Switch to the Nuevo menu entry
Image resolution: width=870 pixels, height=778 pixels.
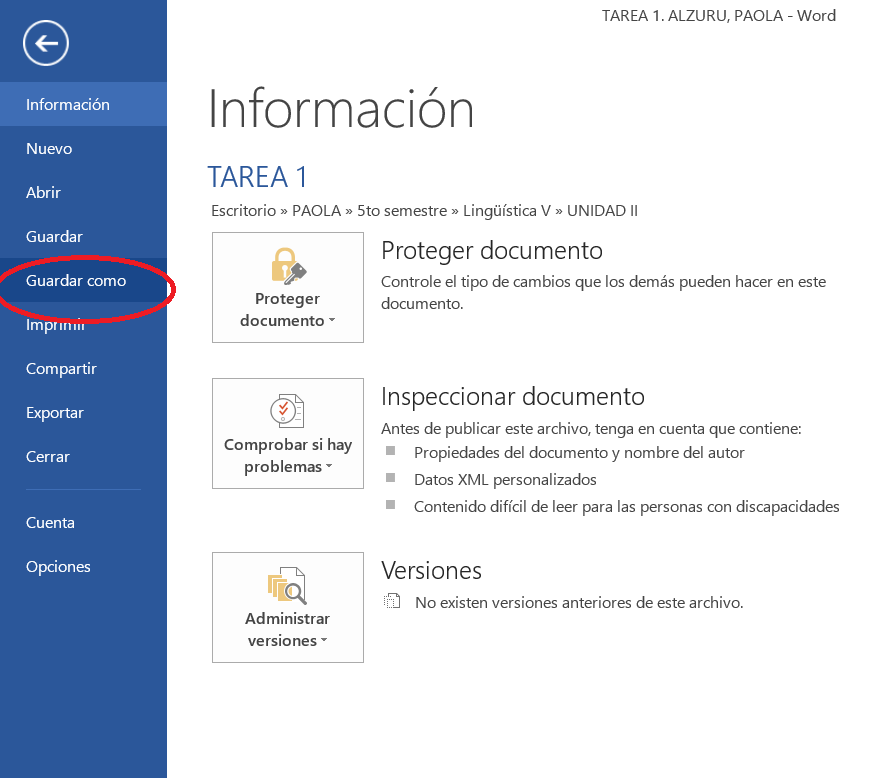coord(48,148)
